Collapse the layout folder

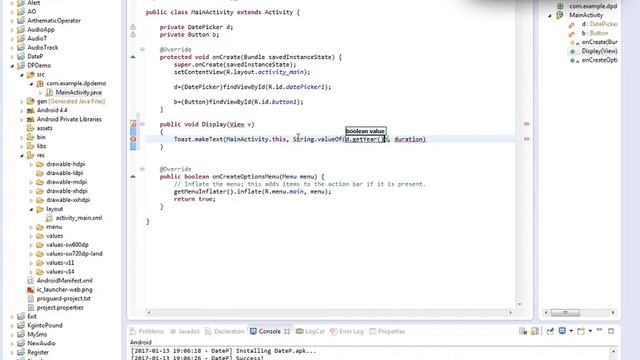(x=31, y=209)
